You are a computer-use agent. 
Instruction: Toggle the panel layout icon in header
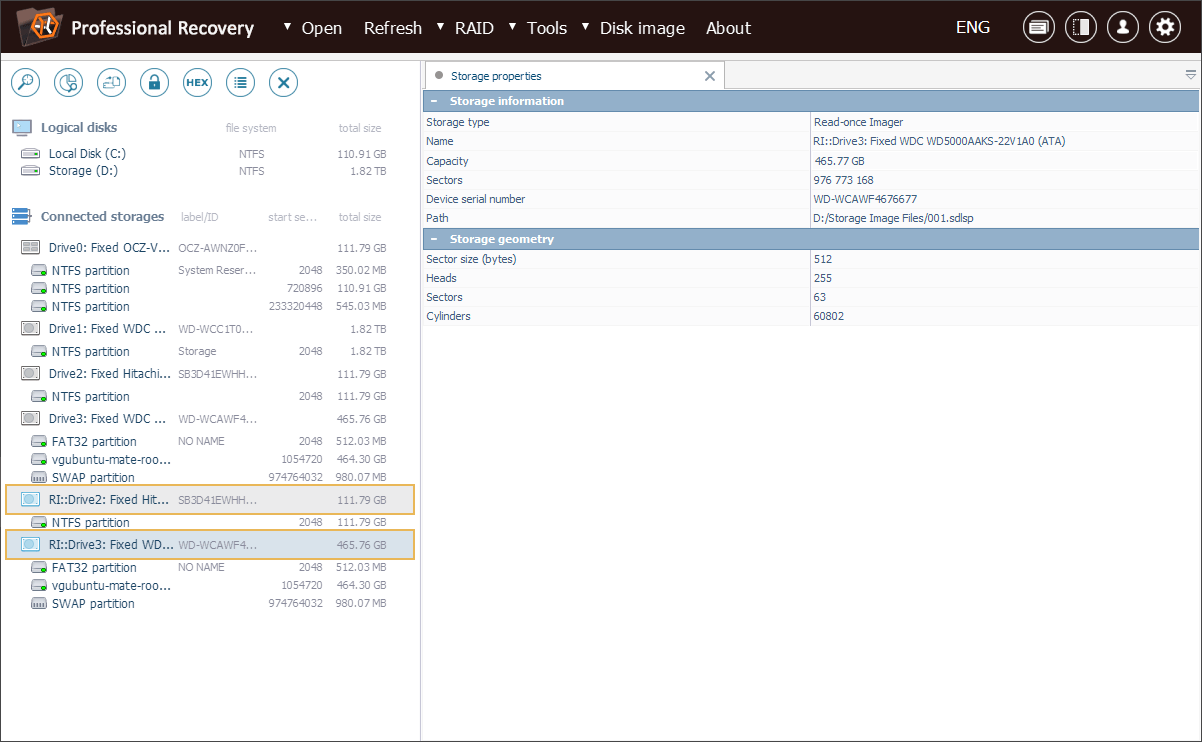point(1081,28)
